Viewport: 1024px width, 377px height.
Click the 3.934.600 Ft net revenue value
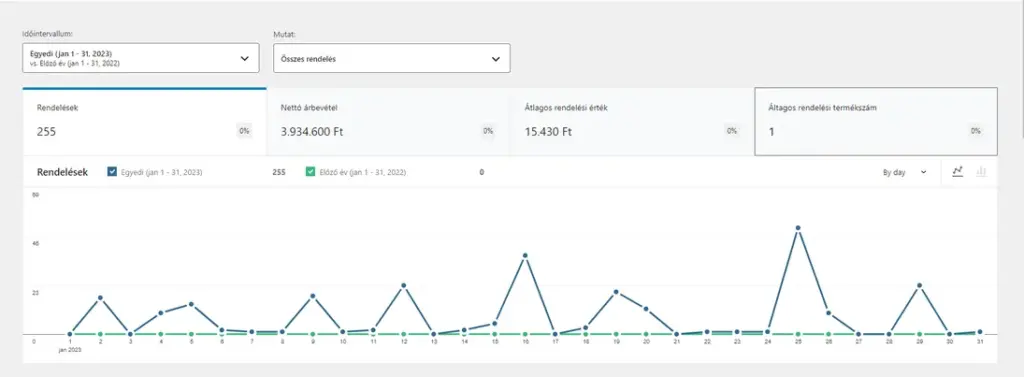pyautogui.click(x=312, y=131)
